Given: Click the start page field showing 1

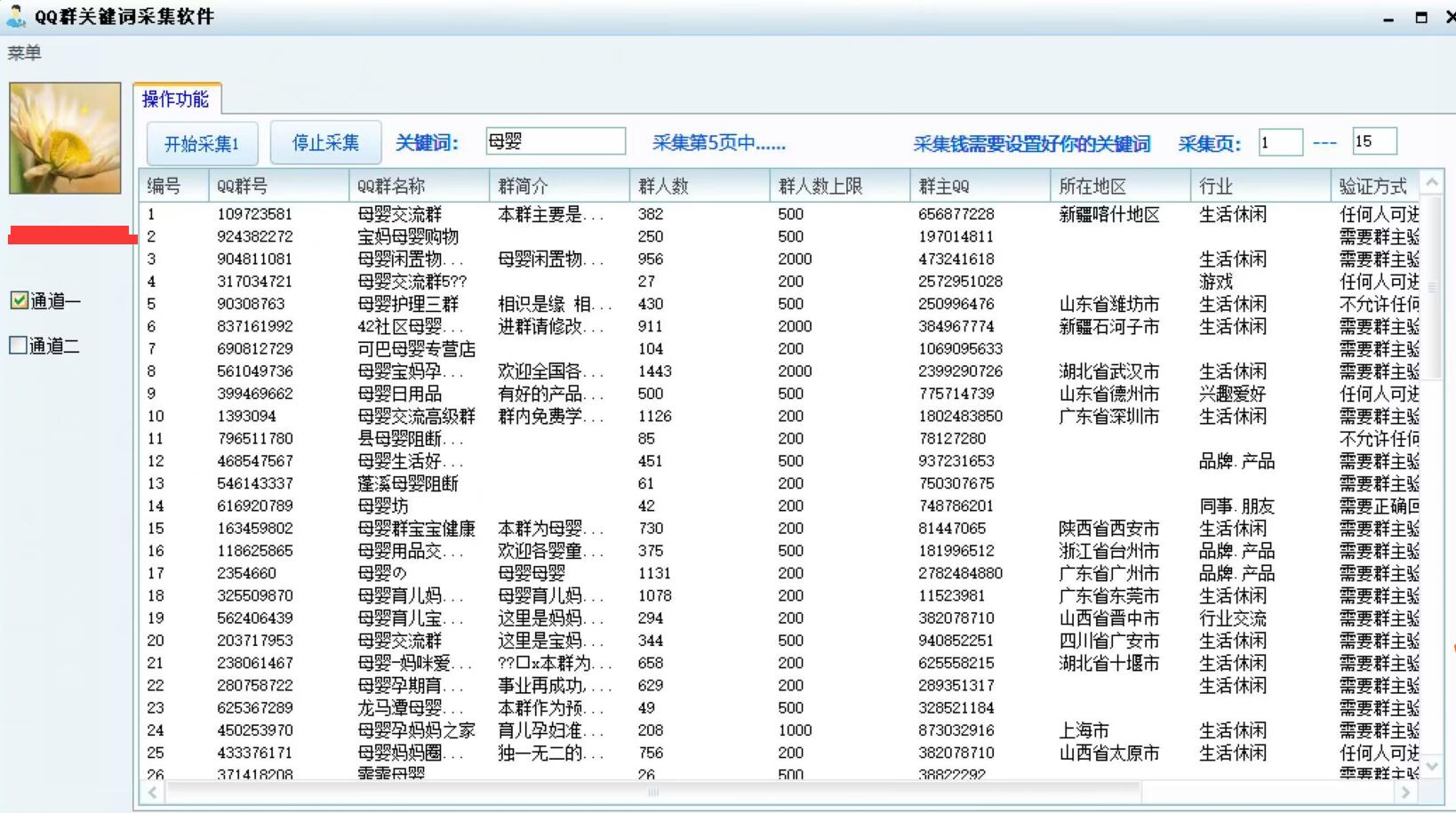Looking at the screenshot, I should point(1280,142).
